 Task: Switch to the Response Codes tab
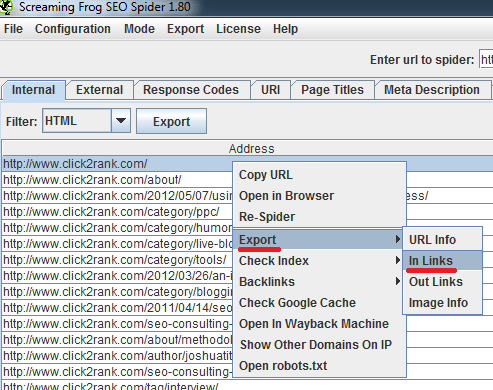(x=191, y=90)
